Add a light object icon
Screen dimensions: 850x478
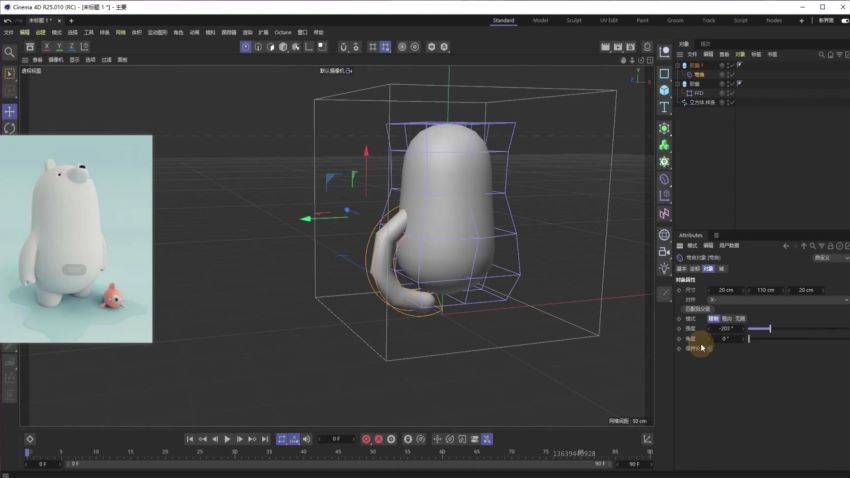664,268
